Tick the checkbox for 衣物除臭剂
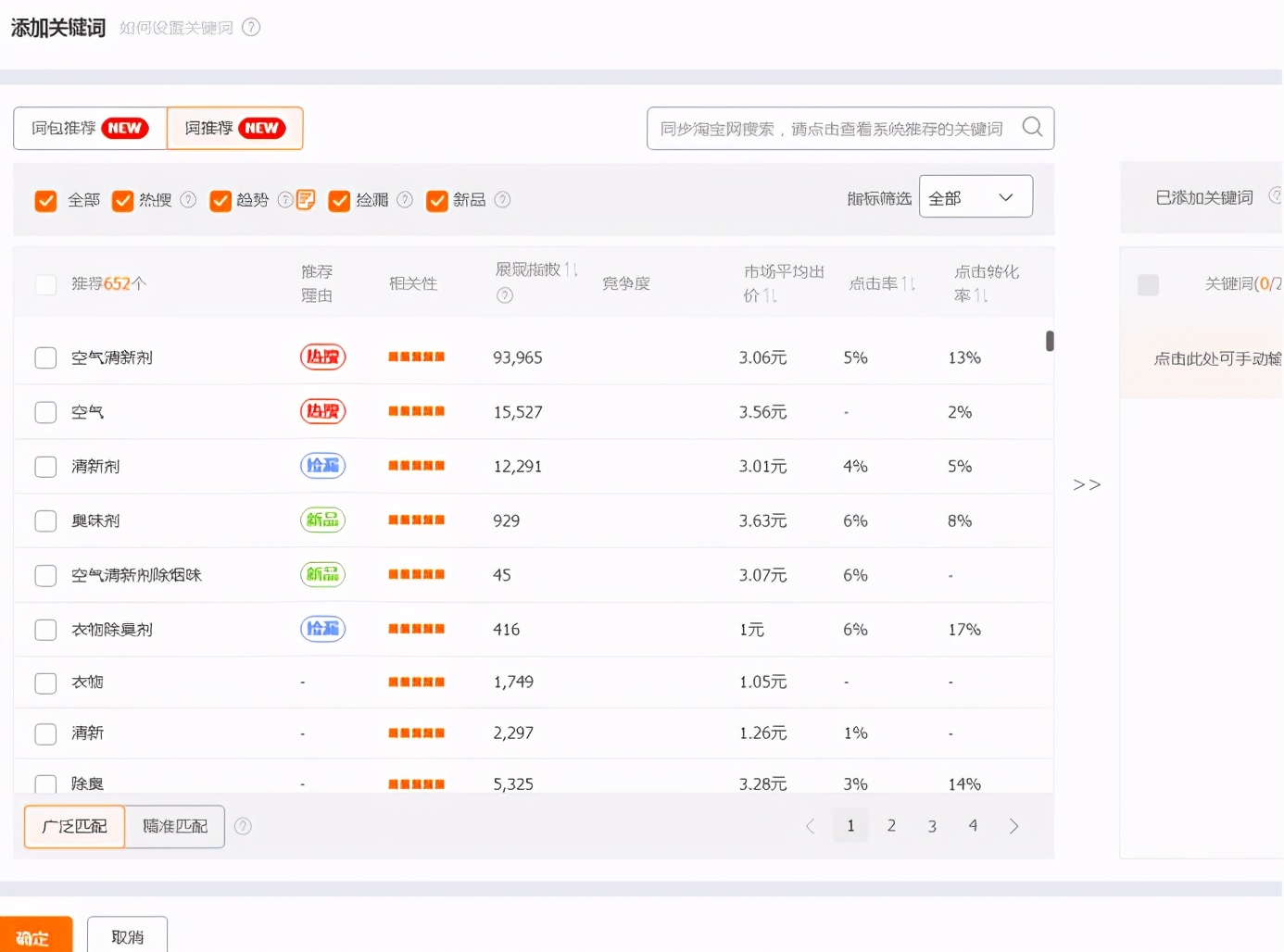This screenshot has width=1284, height=952. (x=45, y=630)
